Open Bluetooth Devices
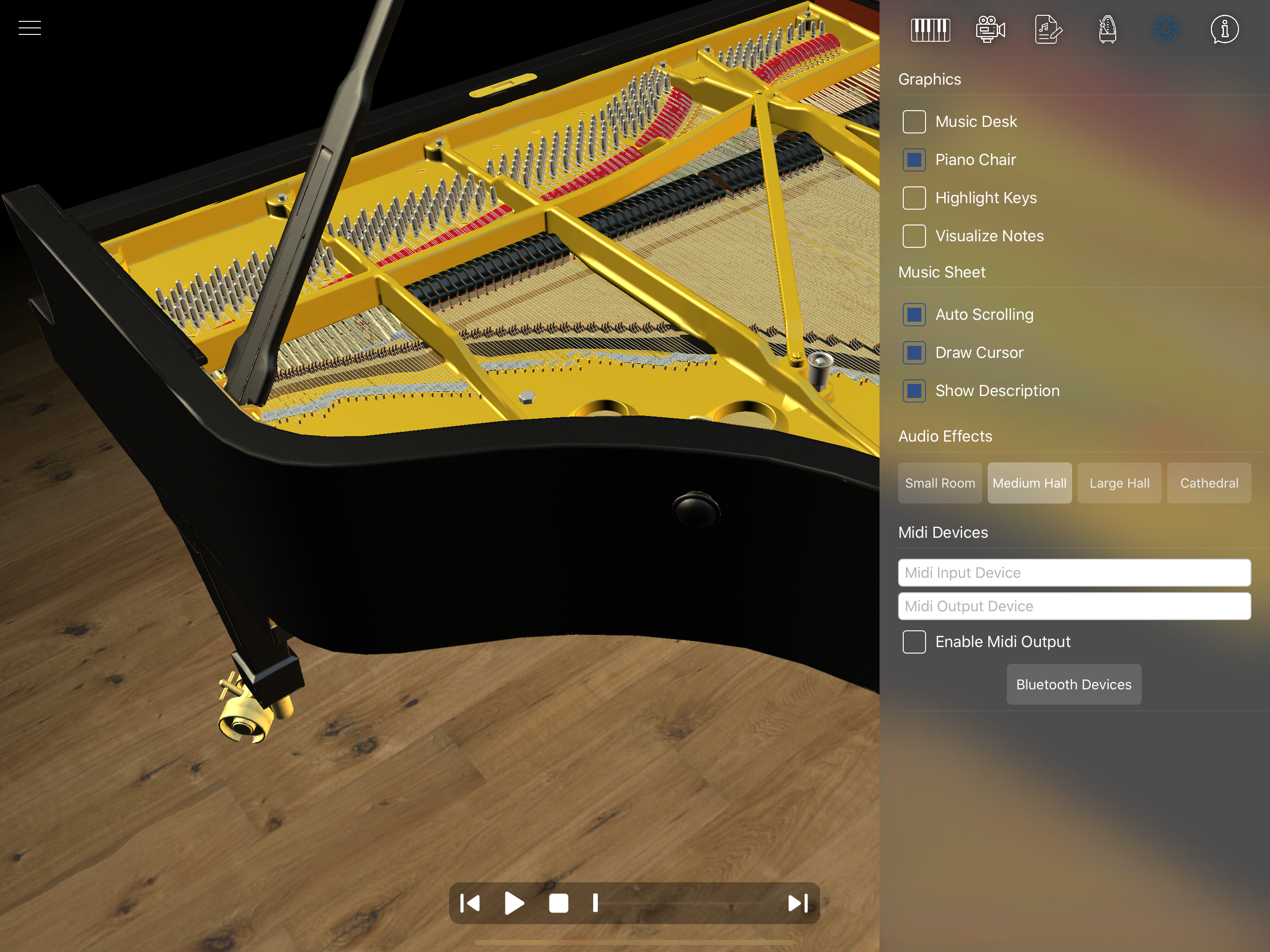The image size is (1270, 952). 1074,684
